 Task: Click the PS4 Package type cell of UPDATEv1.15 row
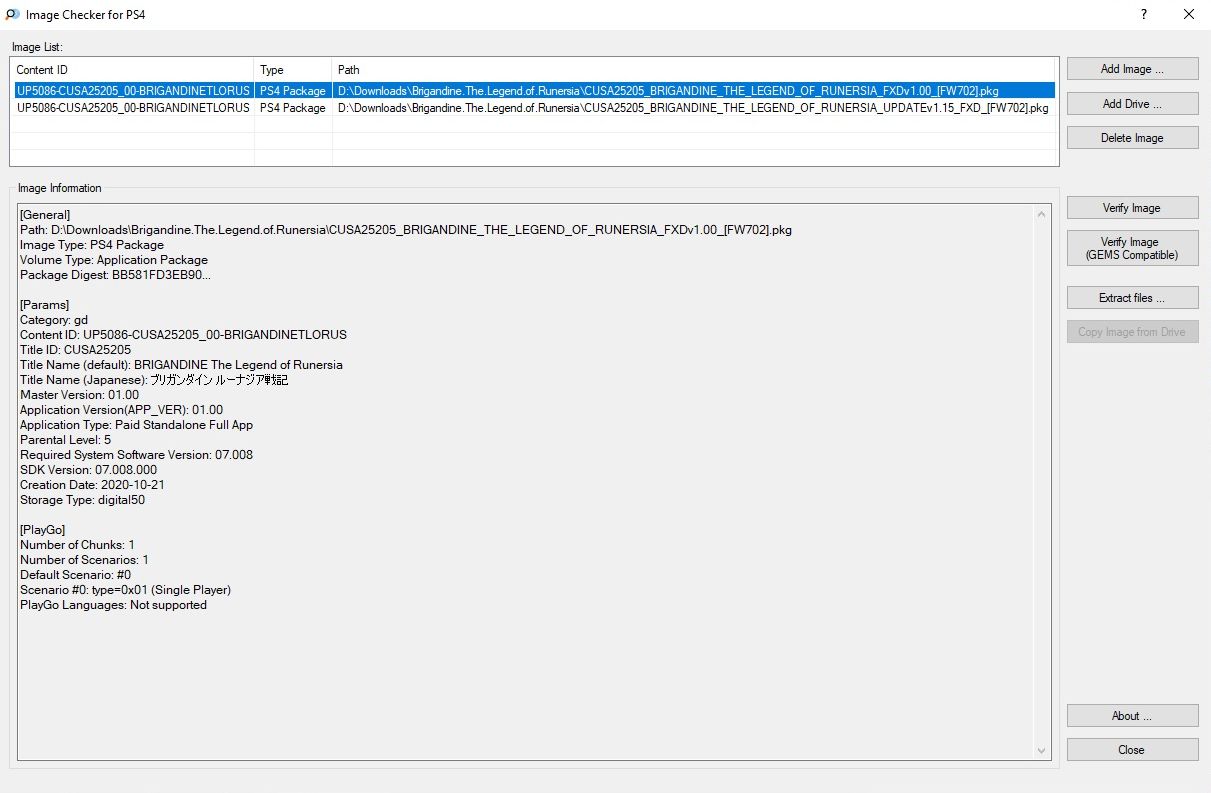pyautogui.click(x=293, y=108)
